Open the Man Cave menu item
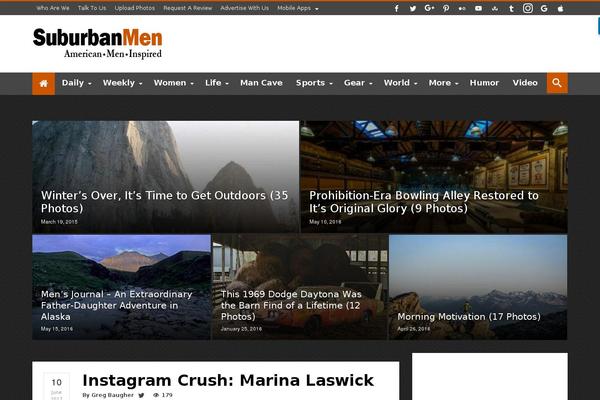Image resolution: width=600 pixels, height=400 pixels. tap(261, 83)
